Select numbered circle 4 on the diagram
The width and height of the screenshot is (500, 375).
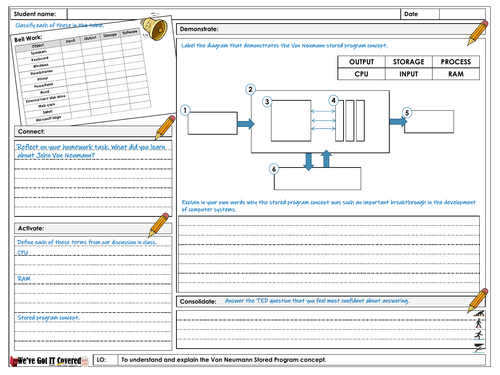pos(333,100)
